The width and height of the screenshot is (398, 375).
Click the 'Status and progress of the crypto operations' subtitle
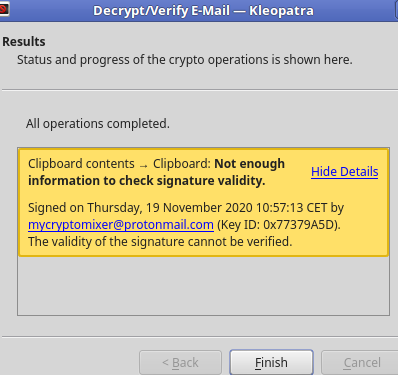pyautogui.click(x=185, y=60)
